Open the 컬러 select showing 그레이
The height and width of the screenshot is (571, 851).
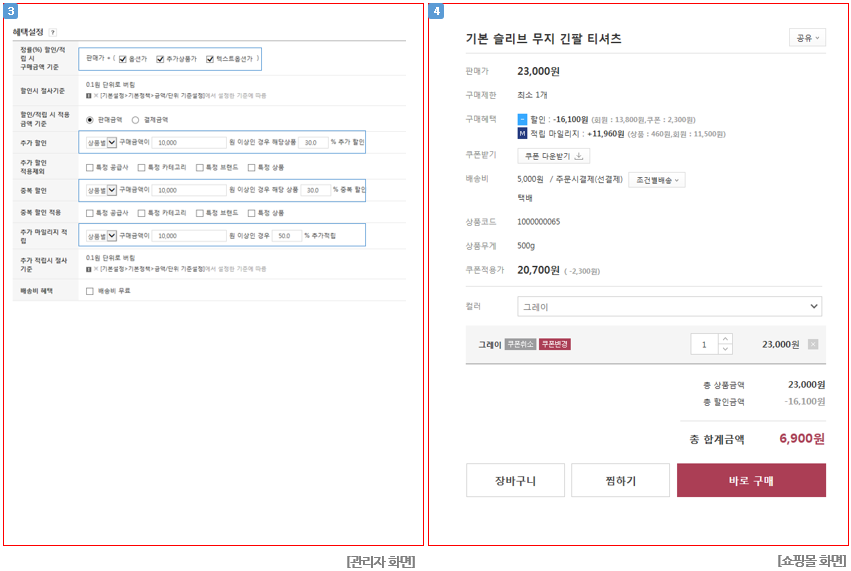[669, 307]
